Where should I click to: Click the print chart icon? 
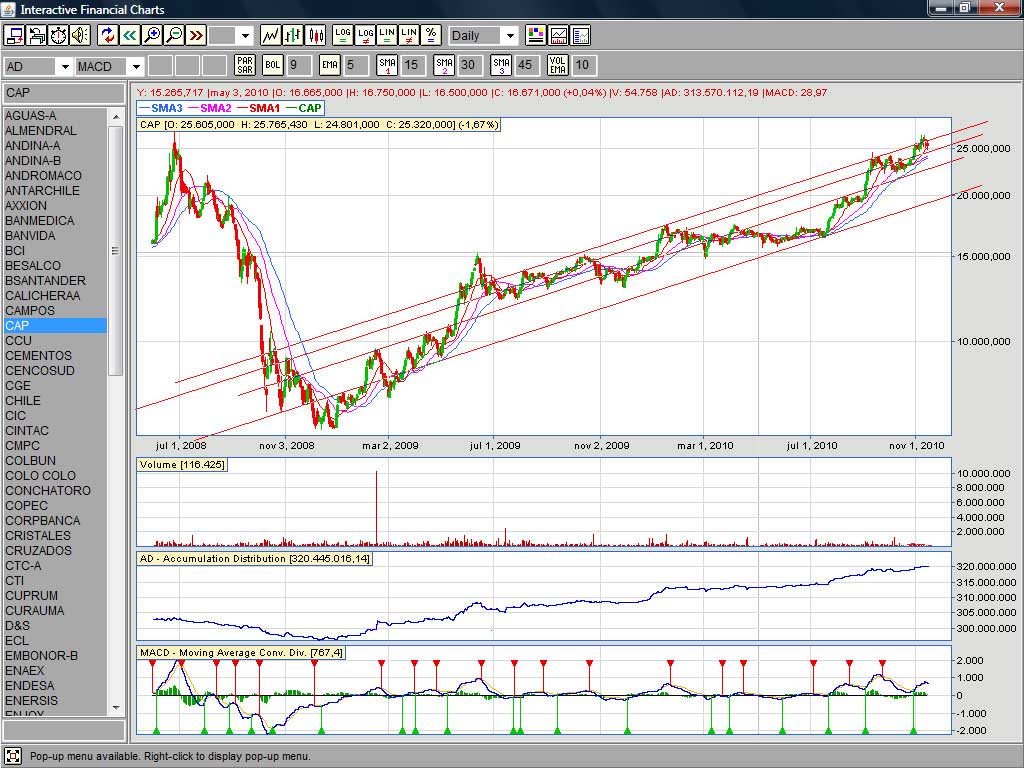point(36,35)
